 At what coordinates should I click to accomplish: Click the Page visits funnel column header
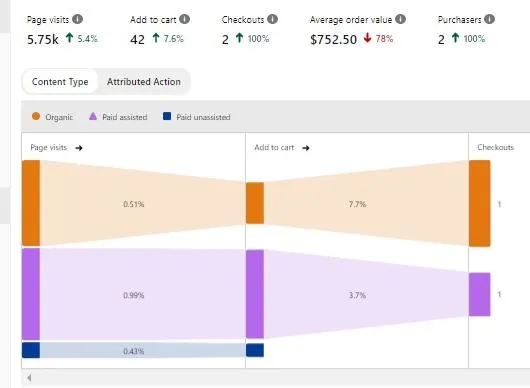click(x=49, y=147)
